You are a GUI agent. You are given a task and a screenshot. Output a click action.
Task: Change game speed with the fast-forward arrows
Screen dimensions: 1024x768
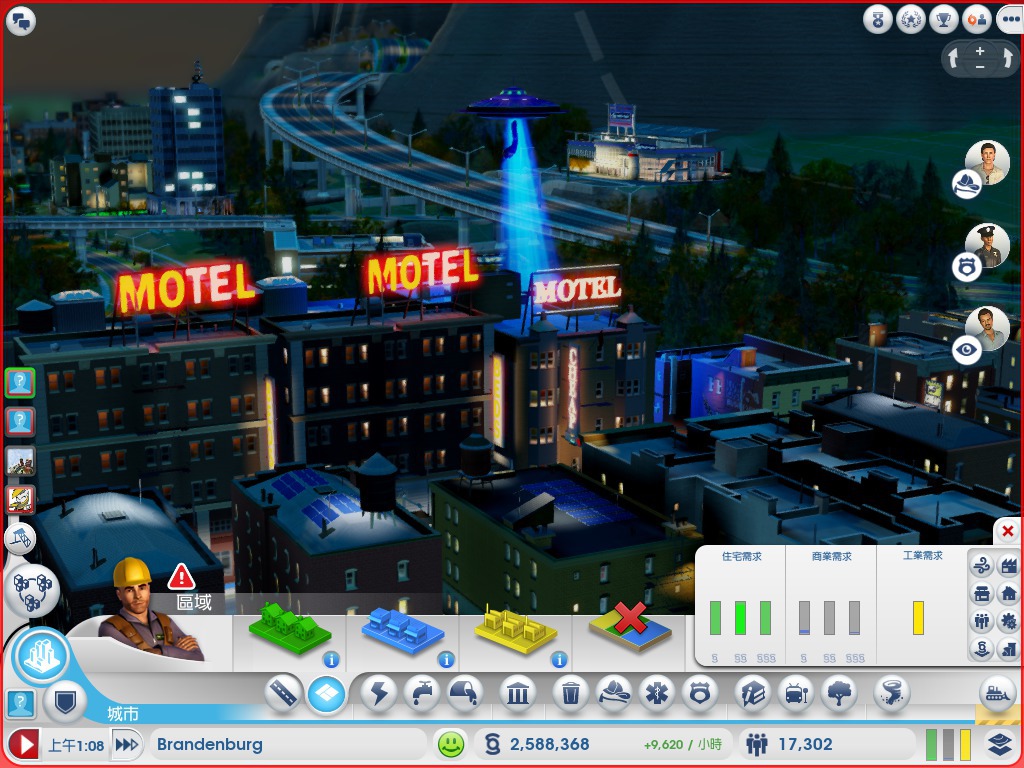pyautogui.click(x=127, y=744)
